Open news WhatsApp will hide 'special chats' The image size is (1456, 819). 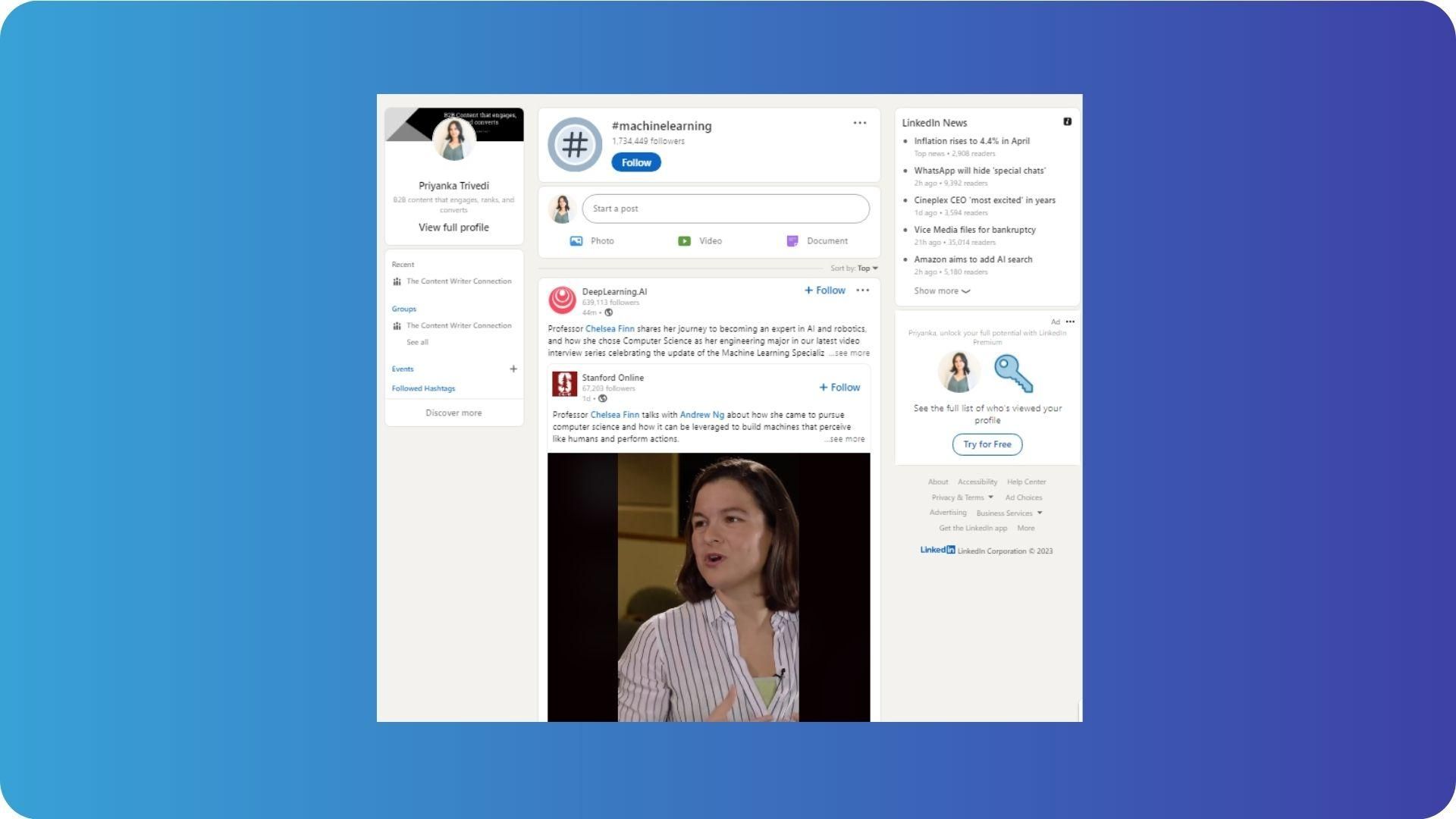click(x=980, y=171)
